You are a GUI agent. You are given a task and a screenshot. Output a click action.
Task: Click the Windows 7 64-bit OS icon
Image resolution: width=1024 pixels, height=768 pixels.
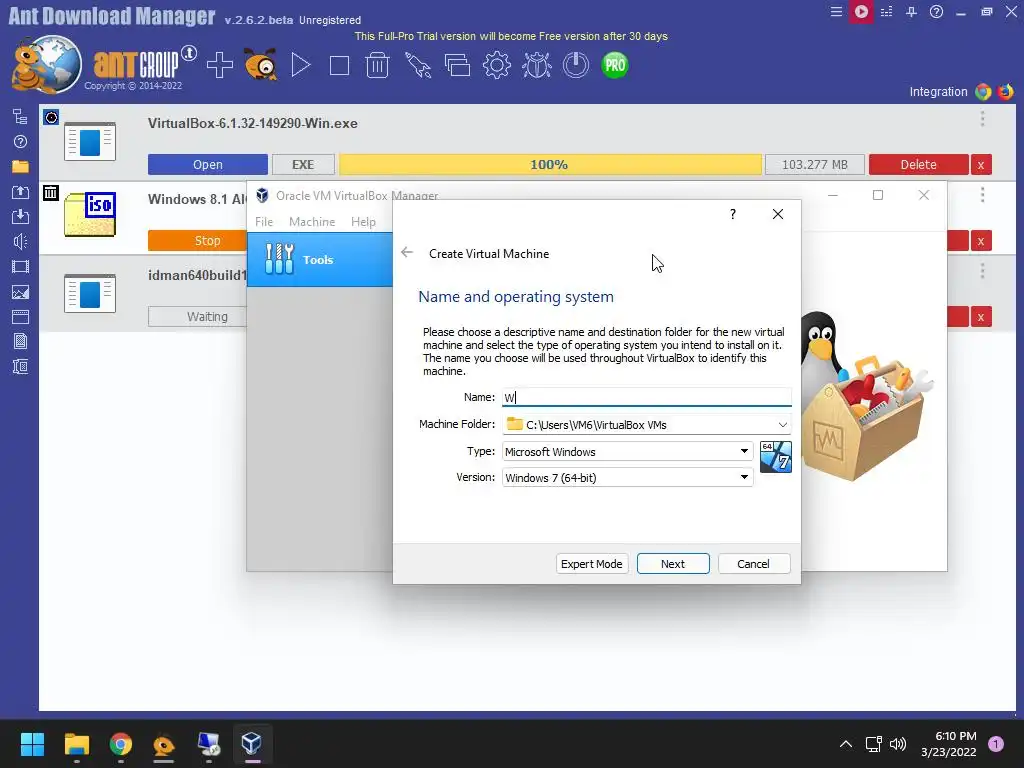(776, 457)
